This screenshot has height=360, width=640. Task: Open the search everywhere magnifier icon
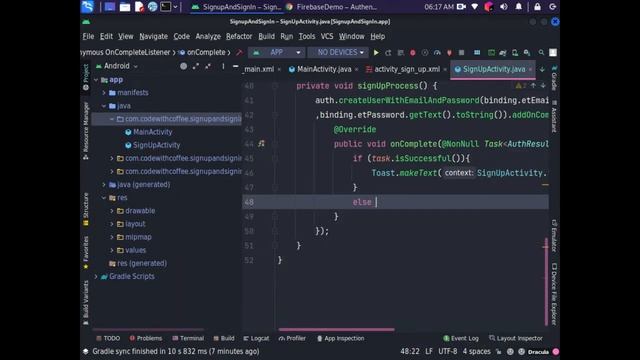(541, 53)
